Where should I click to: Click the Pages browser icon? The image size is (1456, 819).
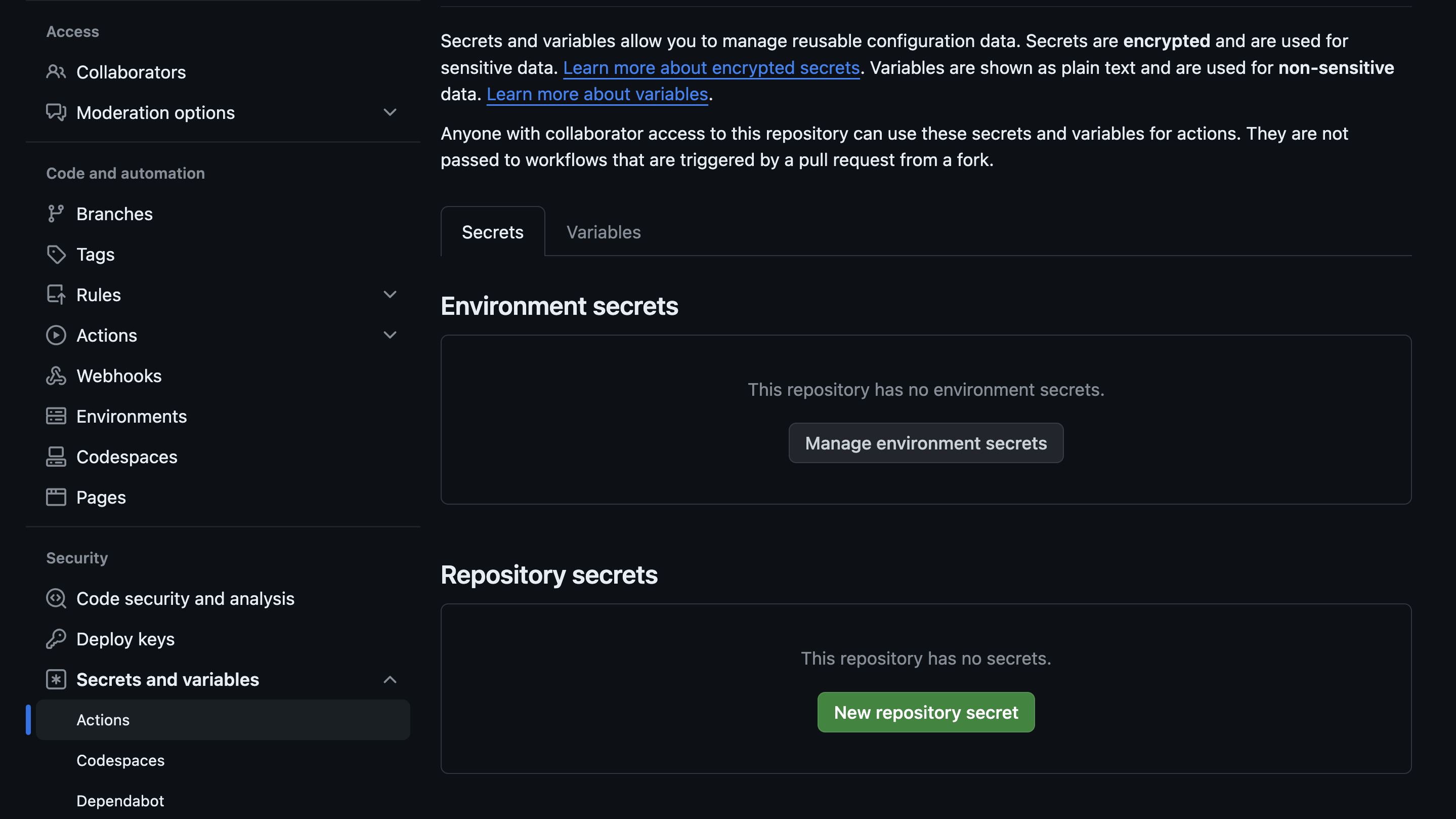(x=55, y=497)
